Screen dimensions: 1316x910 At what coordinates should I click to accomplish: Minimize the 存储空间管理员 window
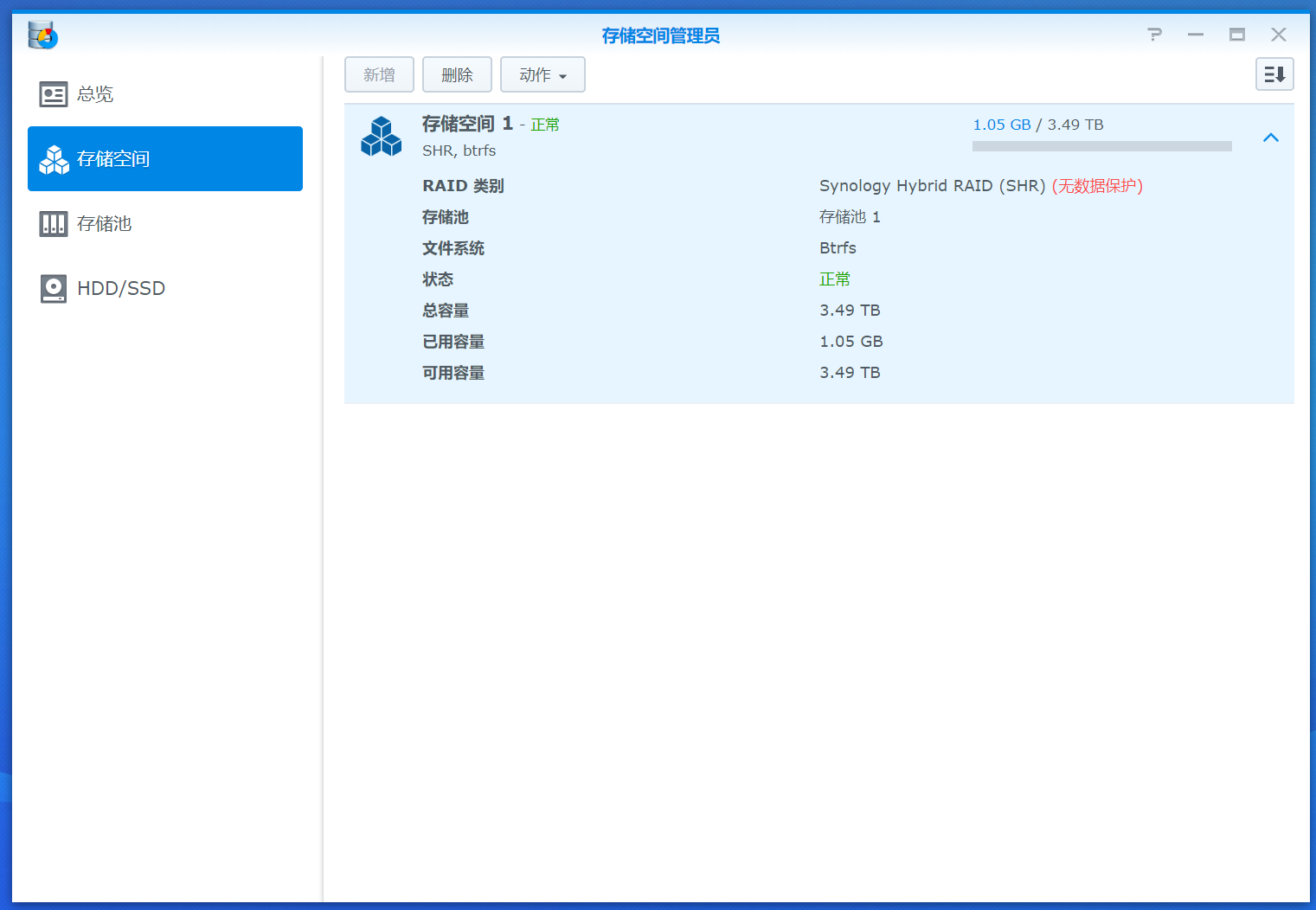pyautogui.click(x=1196, y=35)
